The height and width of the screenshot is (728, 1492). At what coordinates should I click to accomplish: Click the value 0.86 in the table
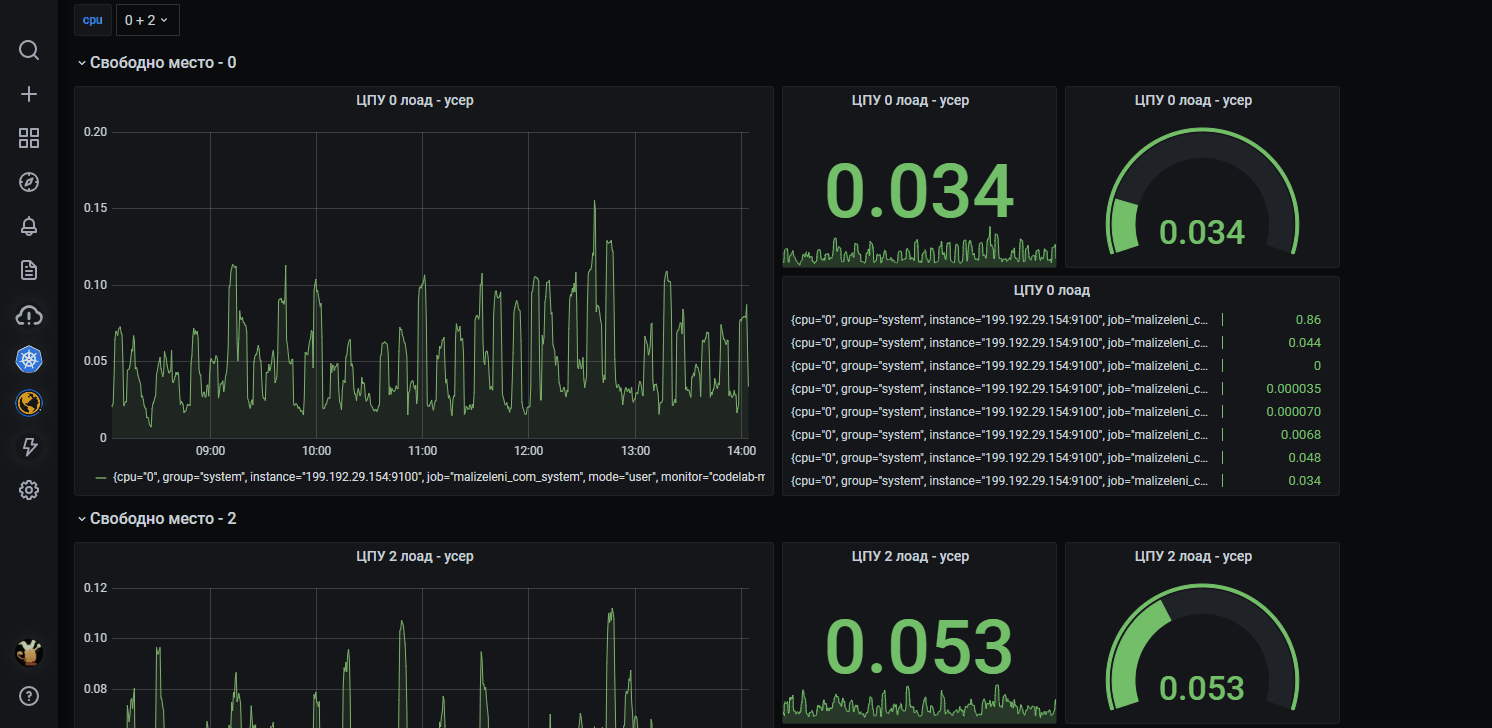point(1310,319)
